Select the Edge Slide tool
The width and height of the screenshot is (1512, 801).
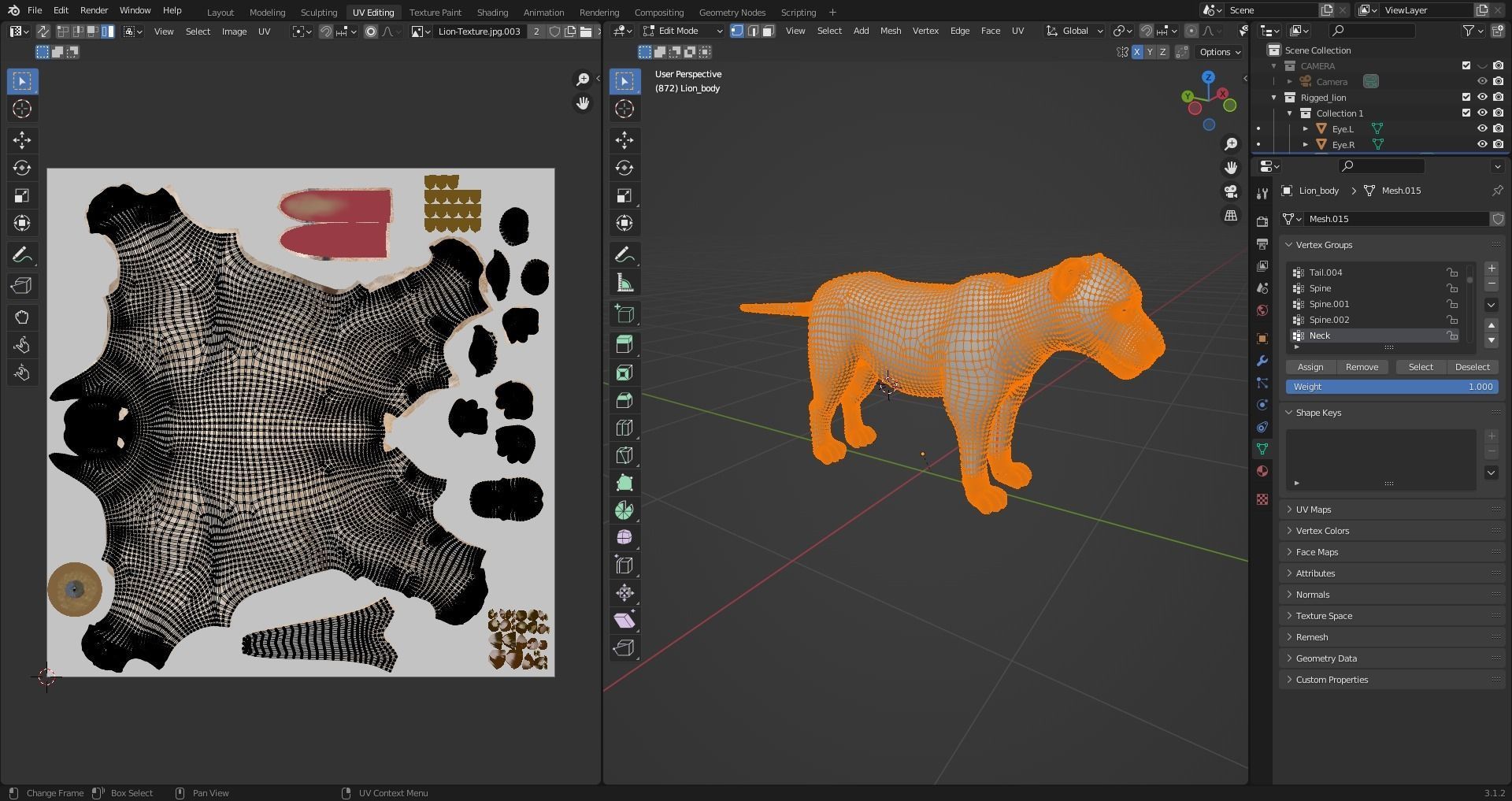[624, 566]
